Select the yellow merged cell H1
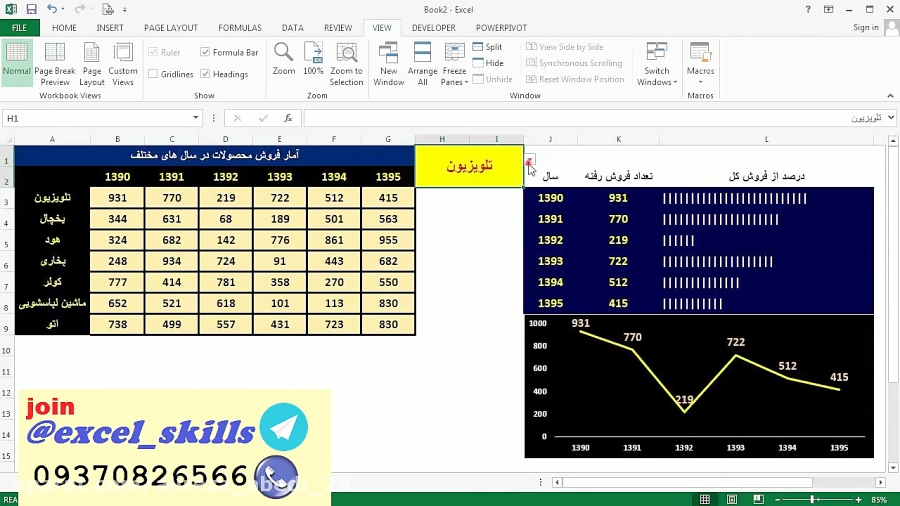The width and height of the screenshot is (900, 506). click(x=470, y=166)
